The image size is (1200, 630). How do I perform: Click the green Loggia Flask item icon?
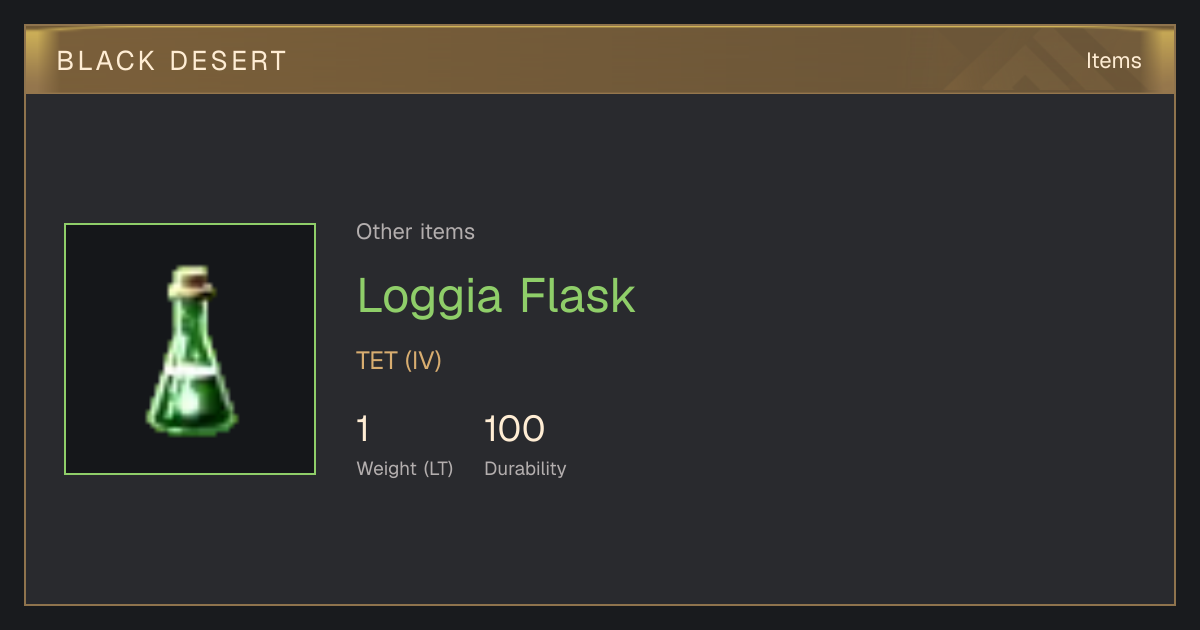coord(191,351)
